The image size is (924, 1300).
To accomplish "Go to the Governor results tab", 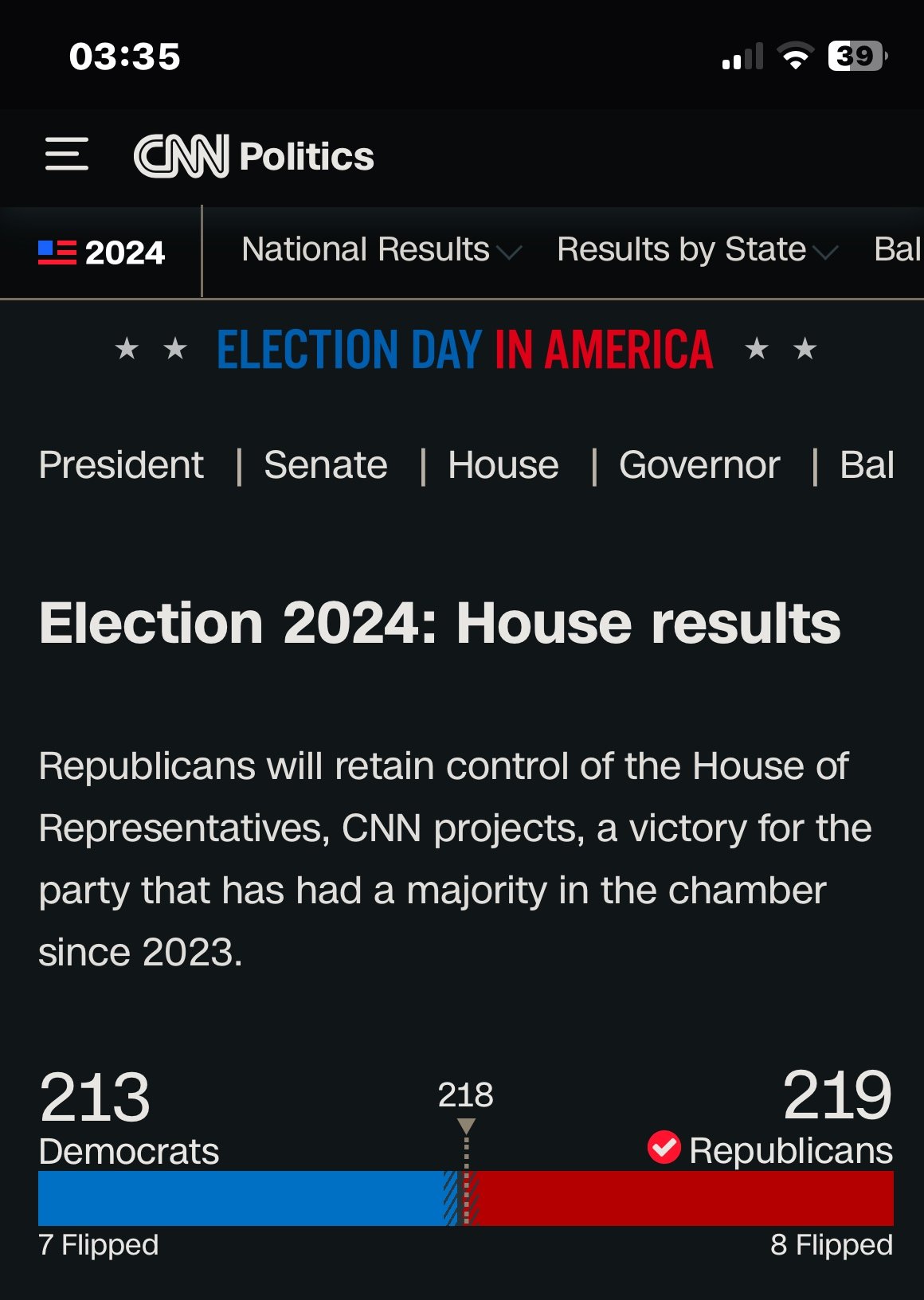I will pyautogui.click(x=699, y=465).
